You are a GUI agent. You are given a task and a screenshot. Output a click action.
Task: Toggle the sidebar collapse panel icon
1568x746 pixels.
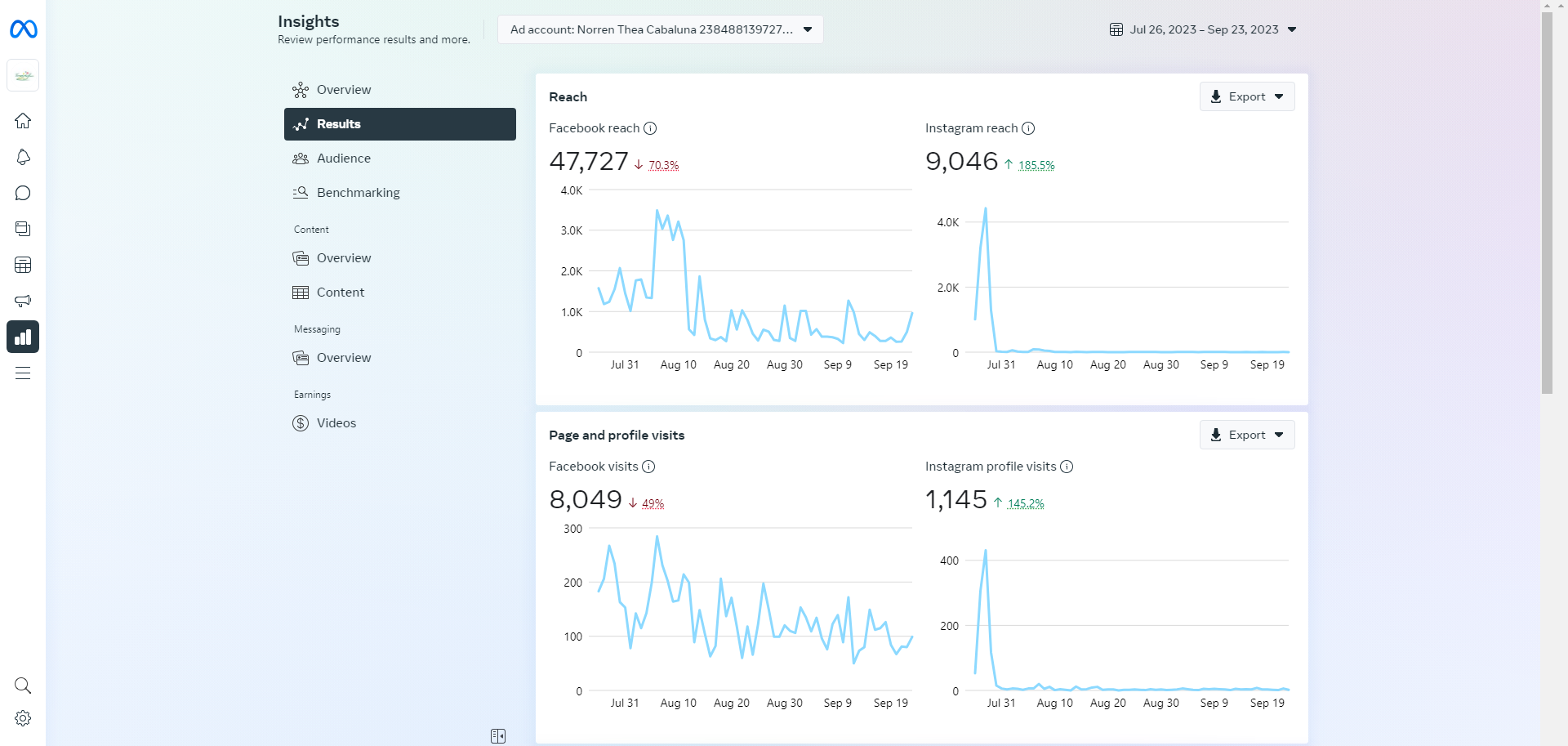pos(498,736)
